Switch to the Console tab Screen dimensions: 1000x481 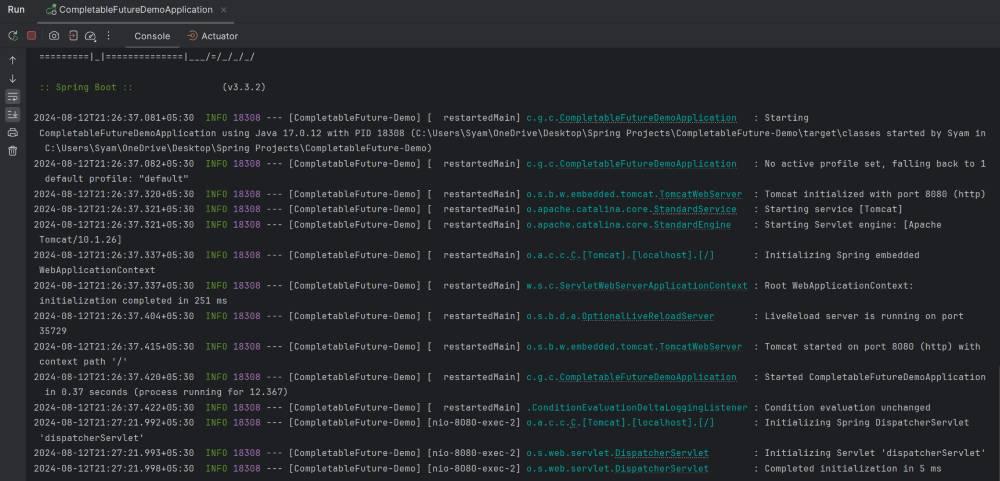tap(152, 36)
